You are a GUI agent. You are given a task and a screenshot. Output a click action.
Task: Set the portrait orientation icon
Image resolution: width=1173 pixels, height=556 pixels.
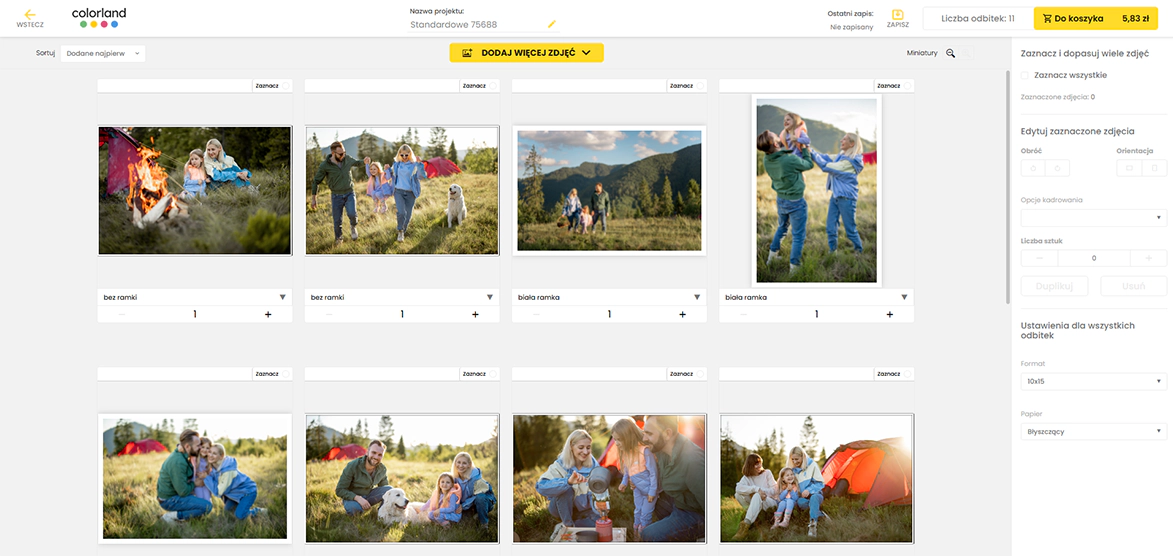click(x=1154, y=168)
